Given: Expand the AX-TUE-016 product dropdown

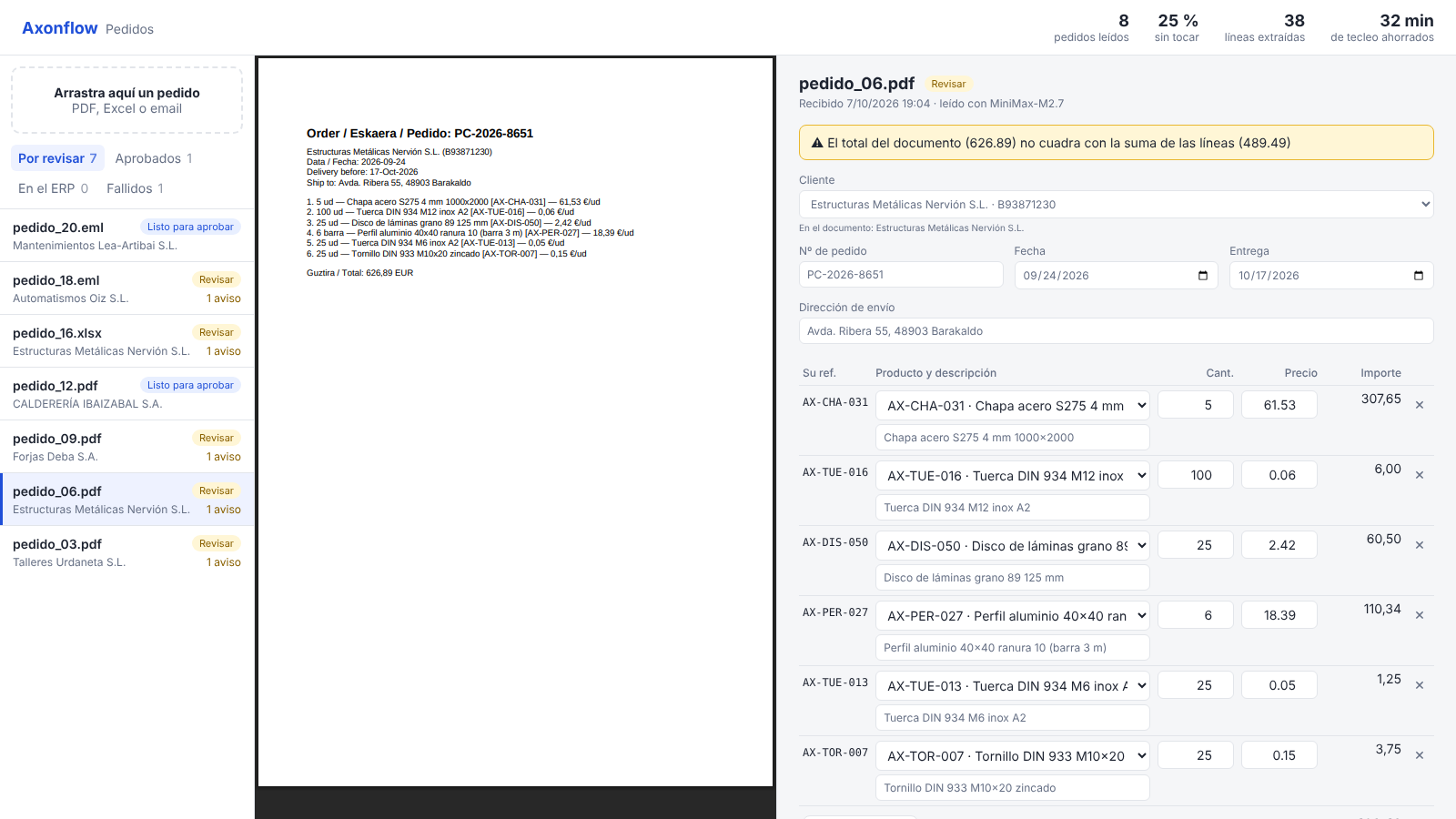Looking at the screenshot, I should click(x=1013, y=476).
